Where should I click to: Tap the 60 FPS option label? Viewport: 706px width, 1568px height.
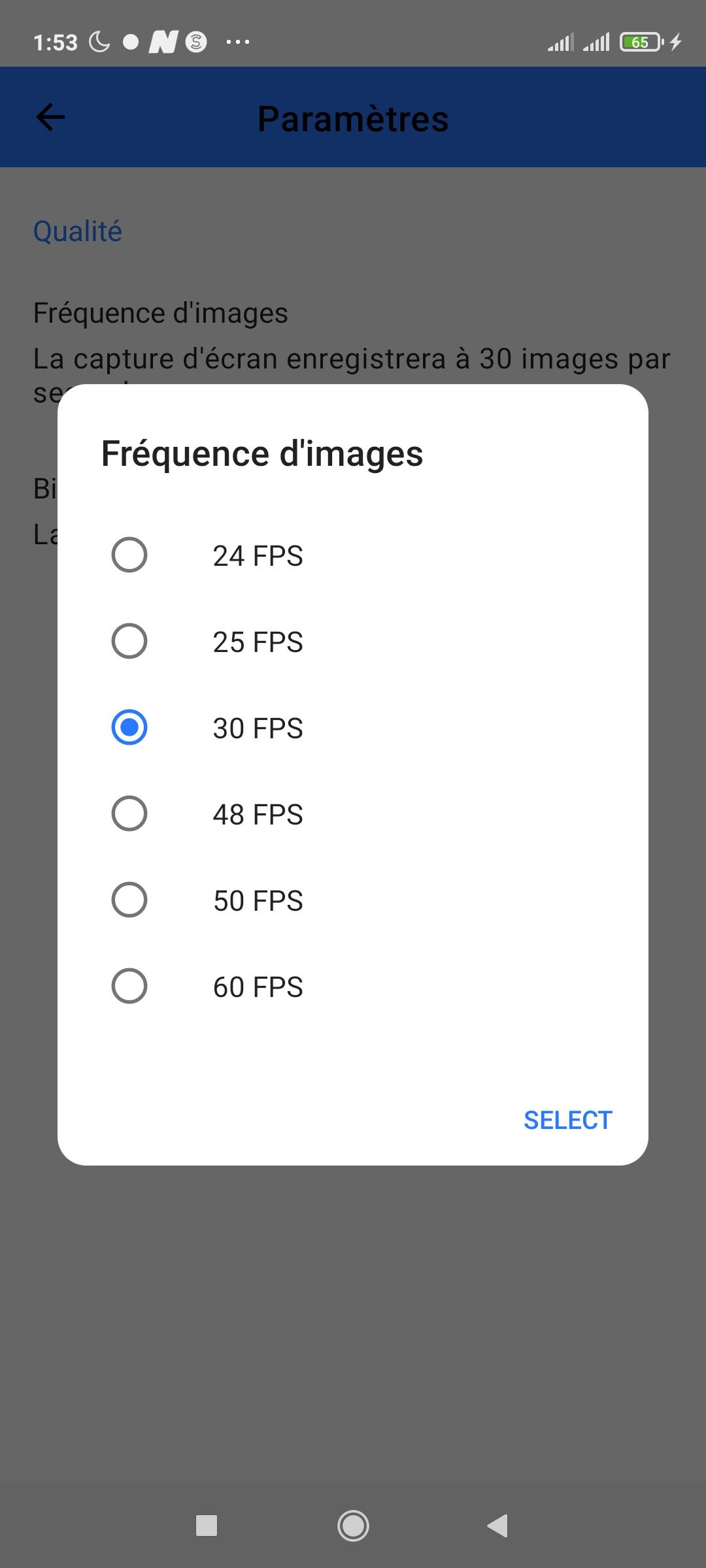click(x=258, y=987)
